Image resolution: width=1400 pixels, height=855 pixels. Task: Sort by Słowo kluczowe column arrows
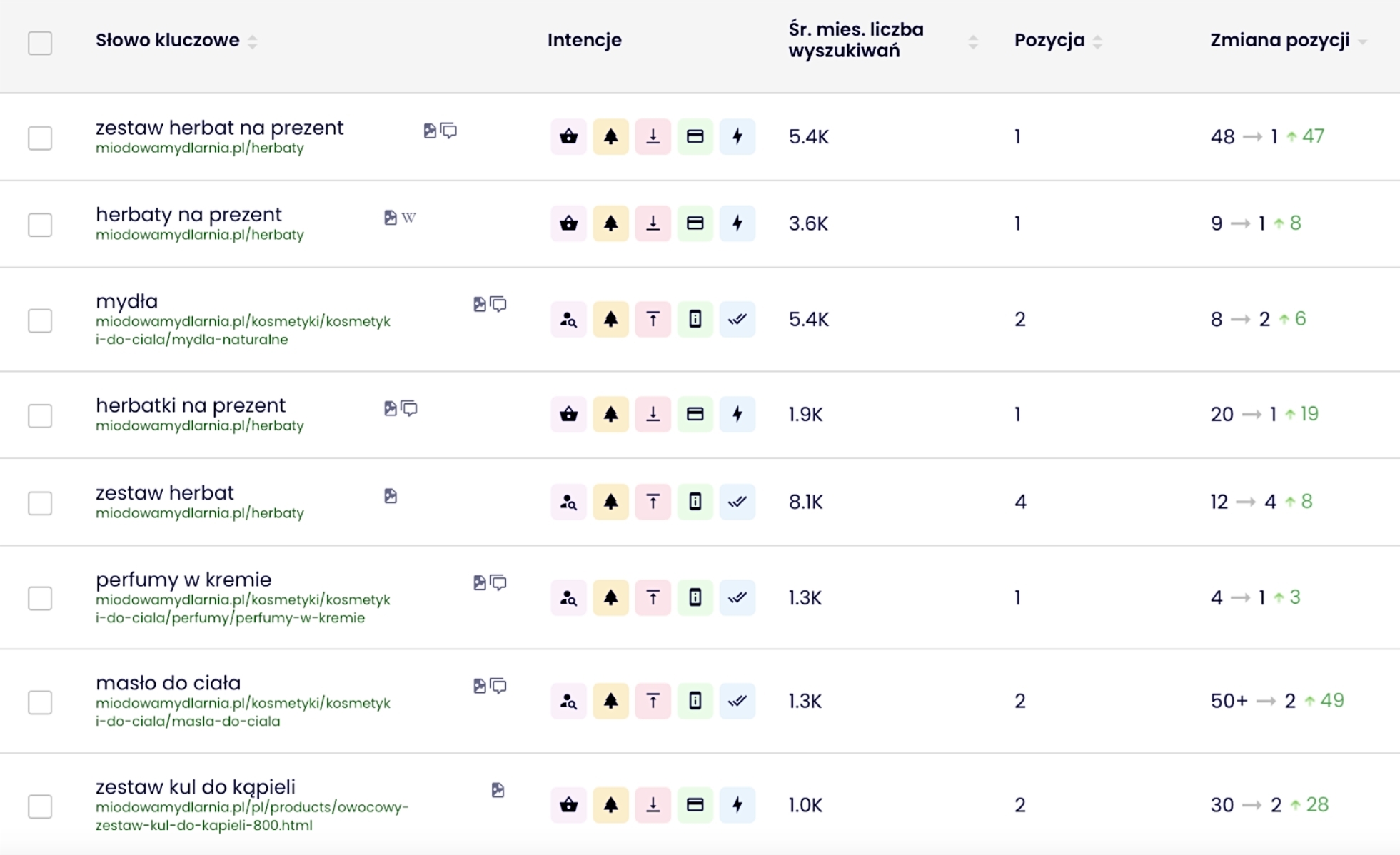pyautogui.click(x=253, y=41)
